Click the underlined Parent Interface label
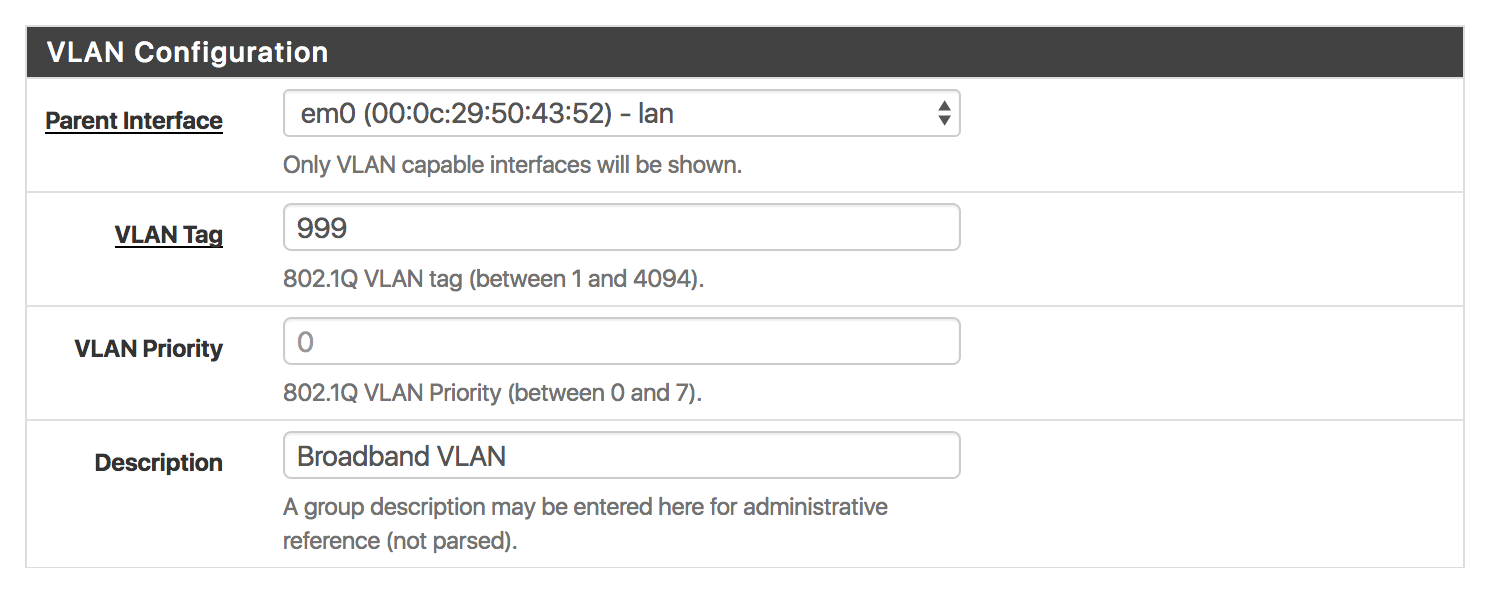Viewport: 1490px width, 593px height. pos(134,121)
